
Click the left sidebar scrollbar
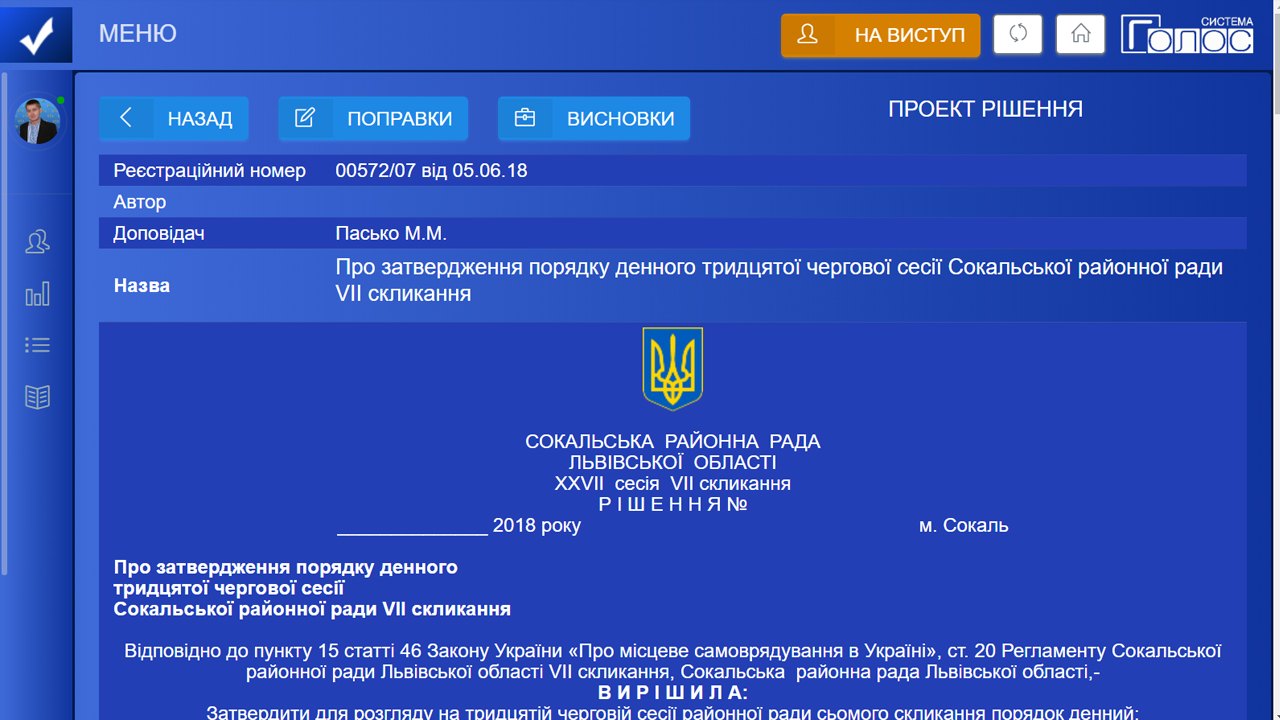(x=4, y=320)
